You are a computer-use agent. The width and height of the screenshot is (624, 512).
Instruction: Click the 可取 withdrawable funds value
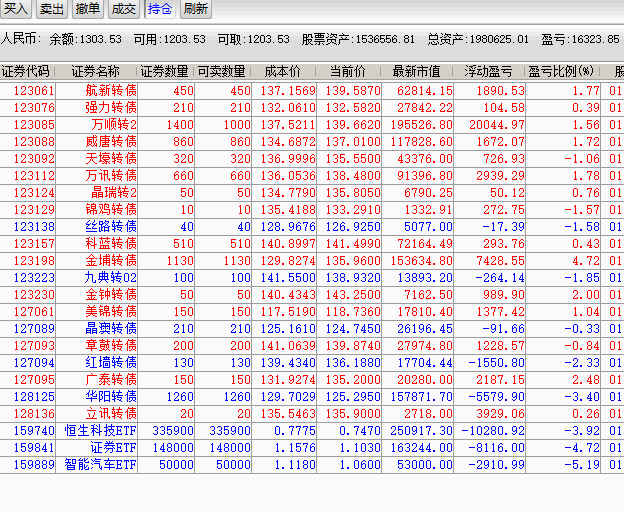269,39
